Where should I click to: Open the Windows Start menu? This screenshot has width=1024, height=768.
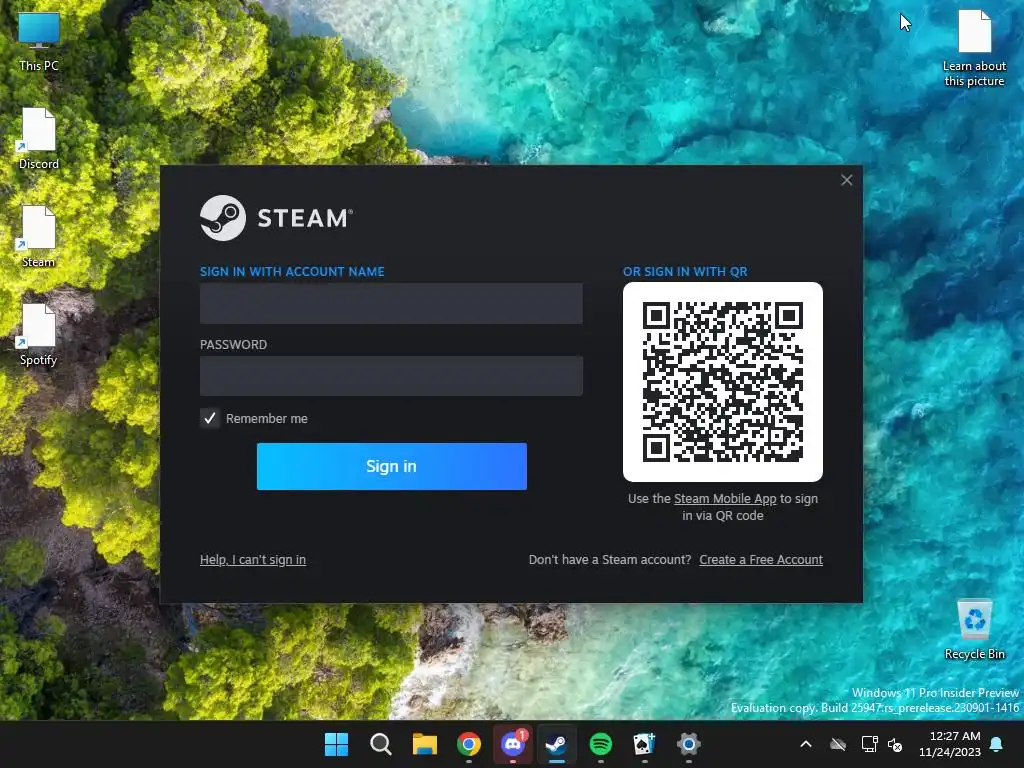point(336,744)
